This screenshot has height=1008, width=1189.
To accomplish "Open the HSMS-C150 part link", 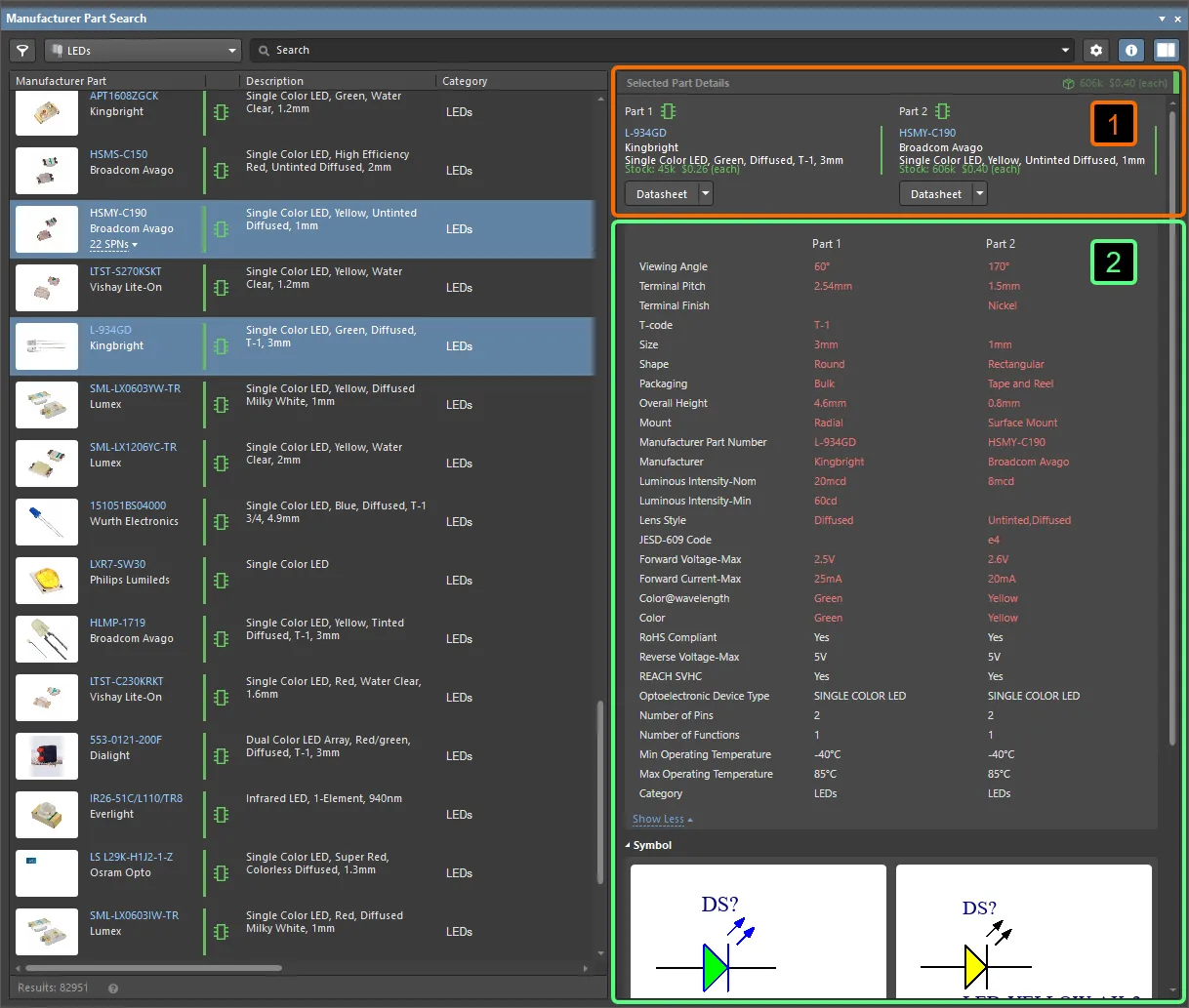I will (x=119, y=154).
